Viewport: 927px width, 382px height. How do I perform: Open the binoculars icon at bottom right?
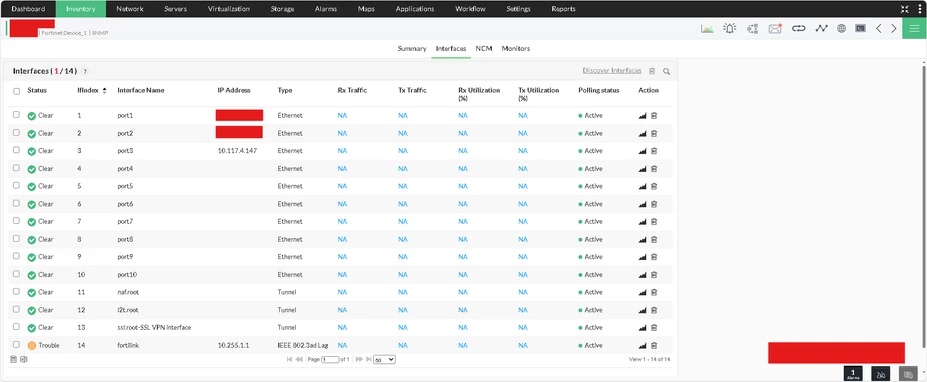tap(881, 374)
